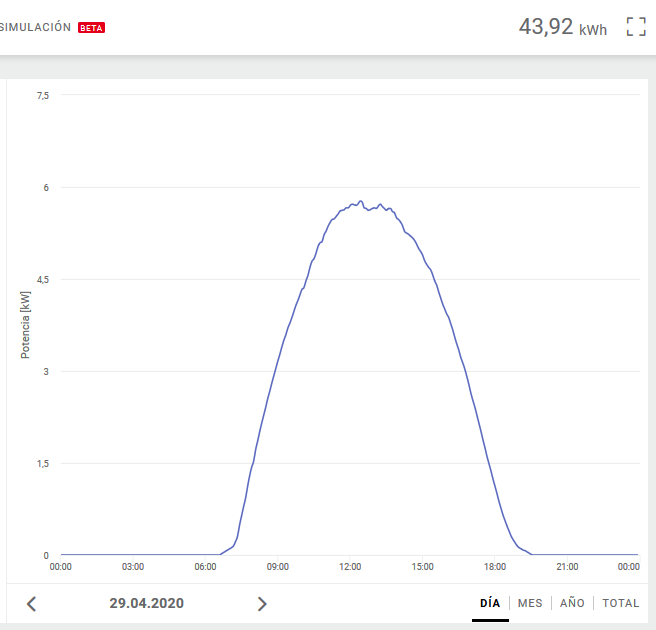
Task: Click the 09:00 time axis label
Action: point(278,567)
